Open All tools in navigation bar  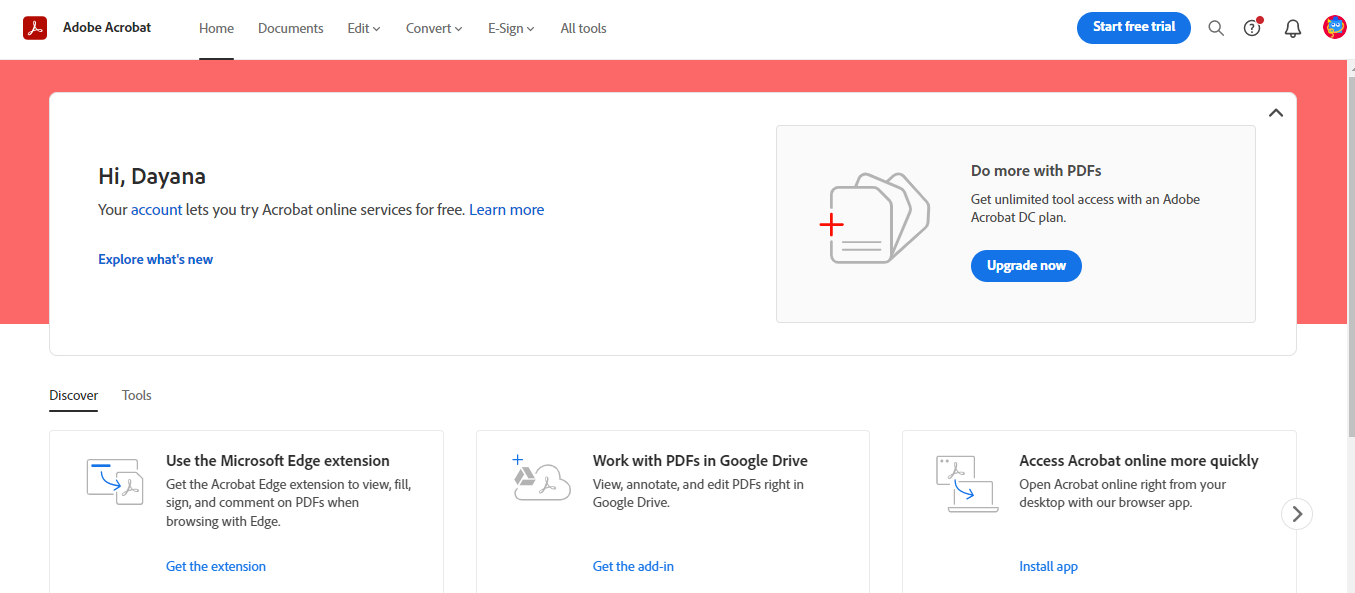tap(583, 28)
